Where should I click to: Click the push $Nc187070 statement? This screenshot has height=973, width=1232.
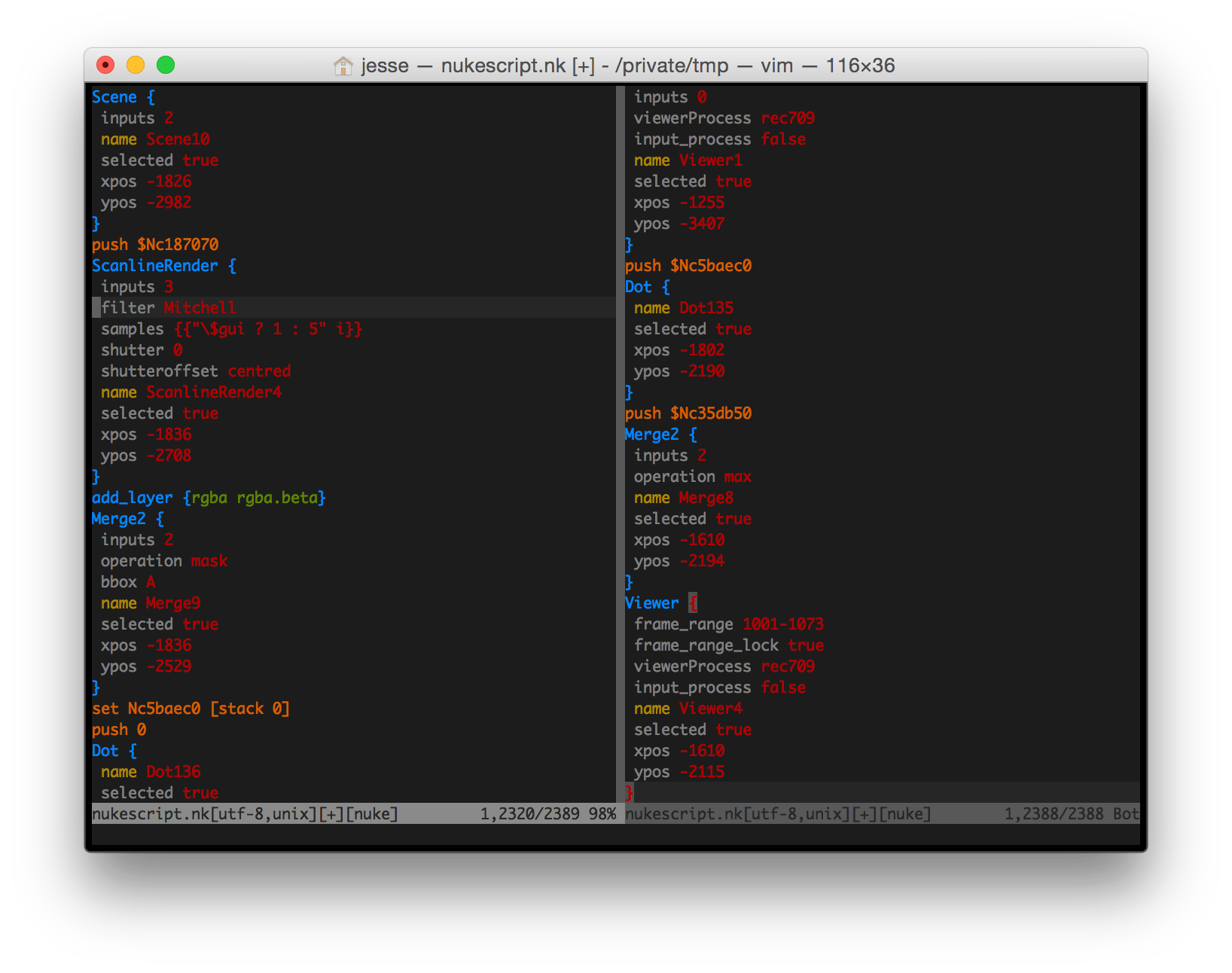pos(154,244)
